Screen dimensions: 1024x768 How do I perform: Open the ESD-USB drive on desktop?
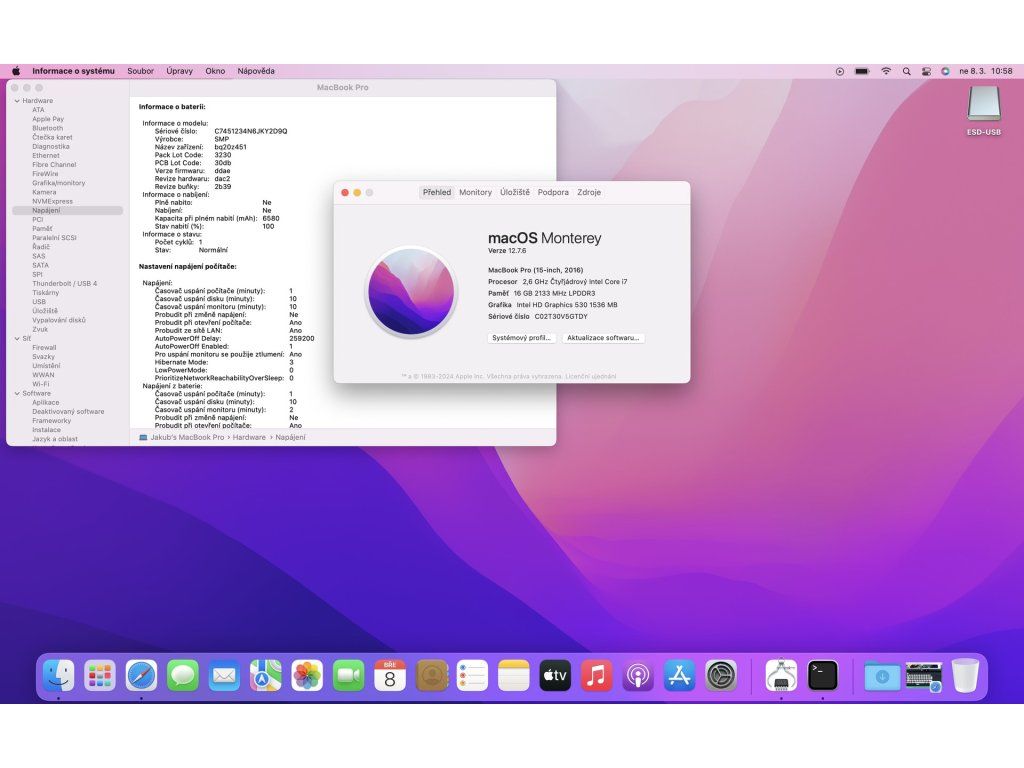[x=983, y=106]
